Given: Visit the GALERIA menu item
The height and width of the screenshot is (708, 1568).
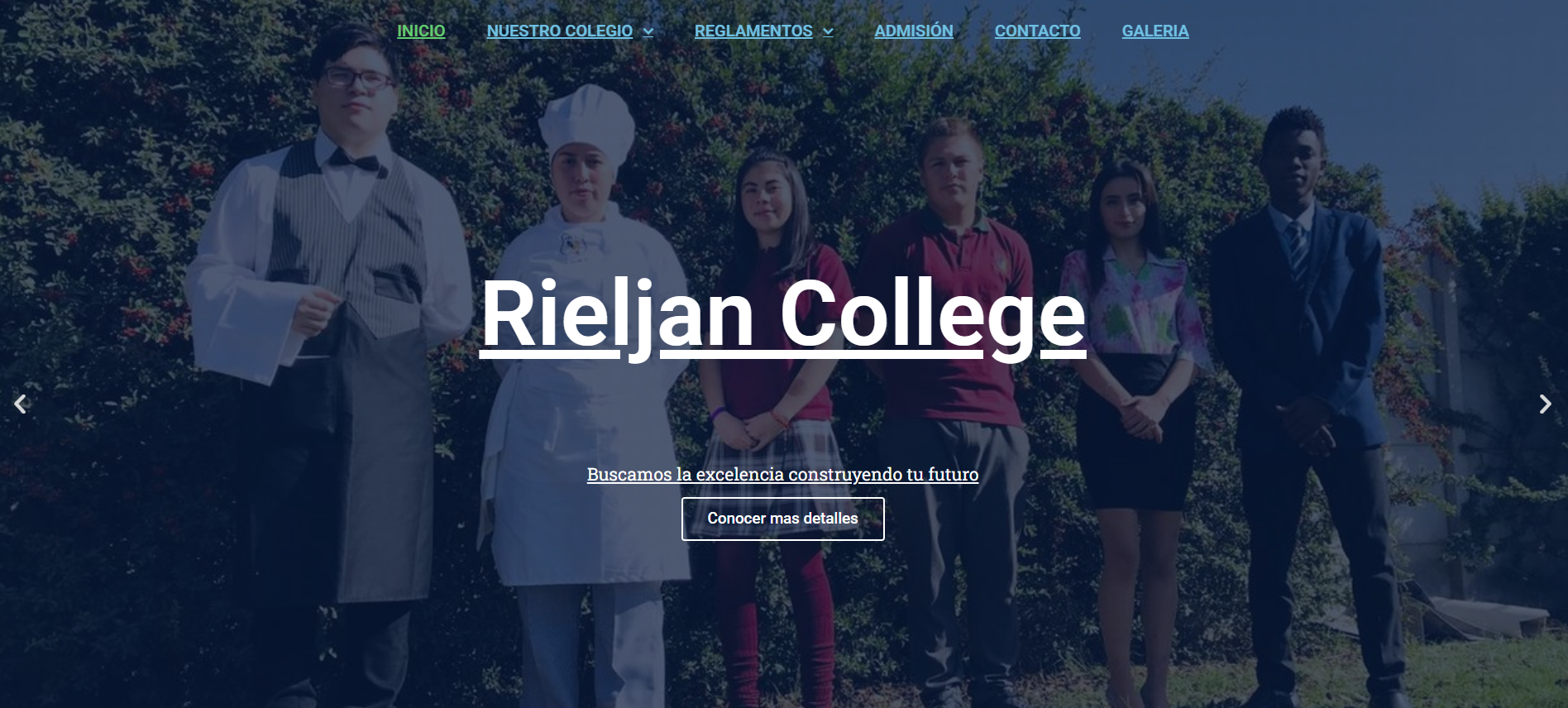Looking at the screenshot, I should tap(1155, 31).
